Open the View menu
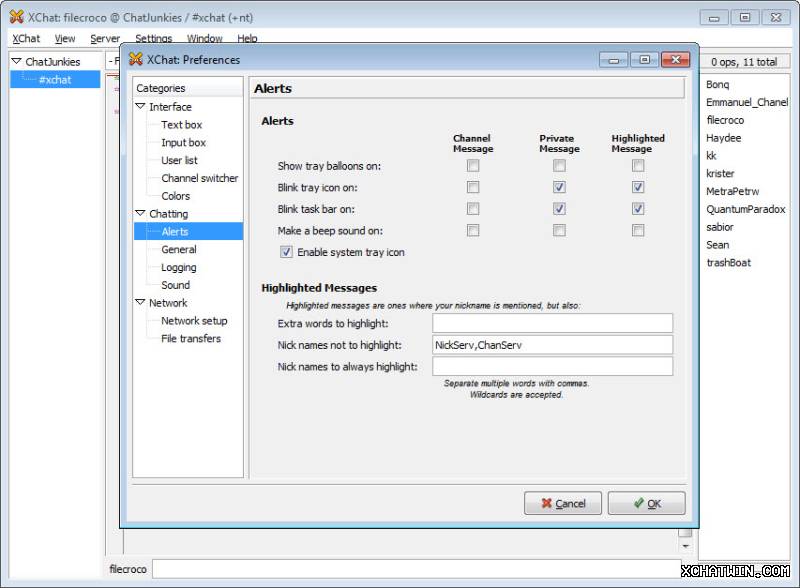 [x=65, y=39]
